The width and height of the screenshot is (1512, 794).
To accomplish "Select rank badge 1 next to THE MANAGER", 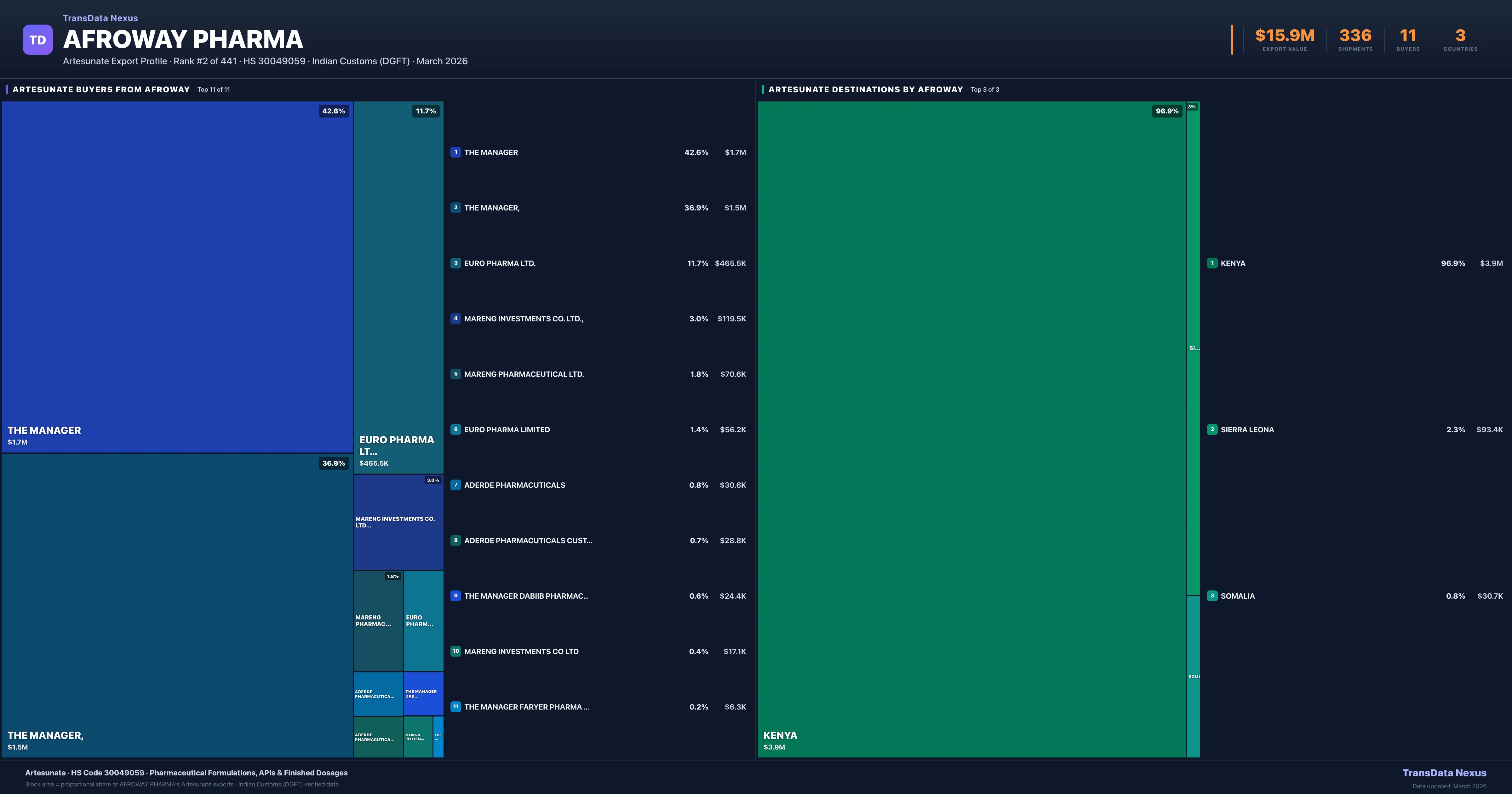I will pyautogui.click(x=456, y=152).
